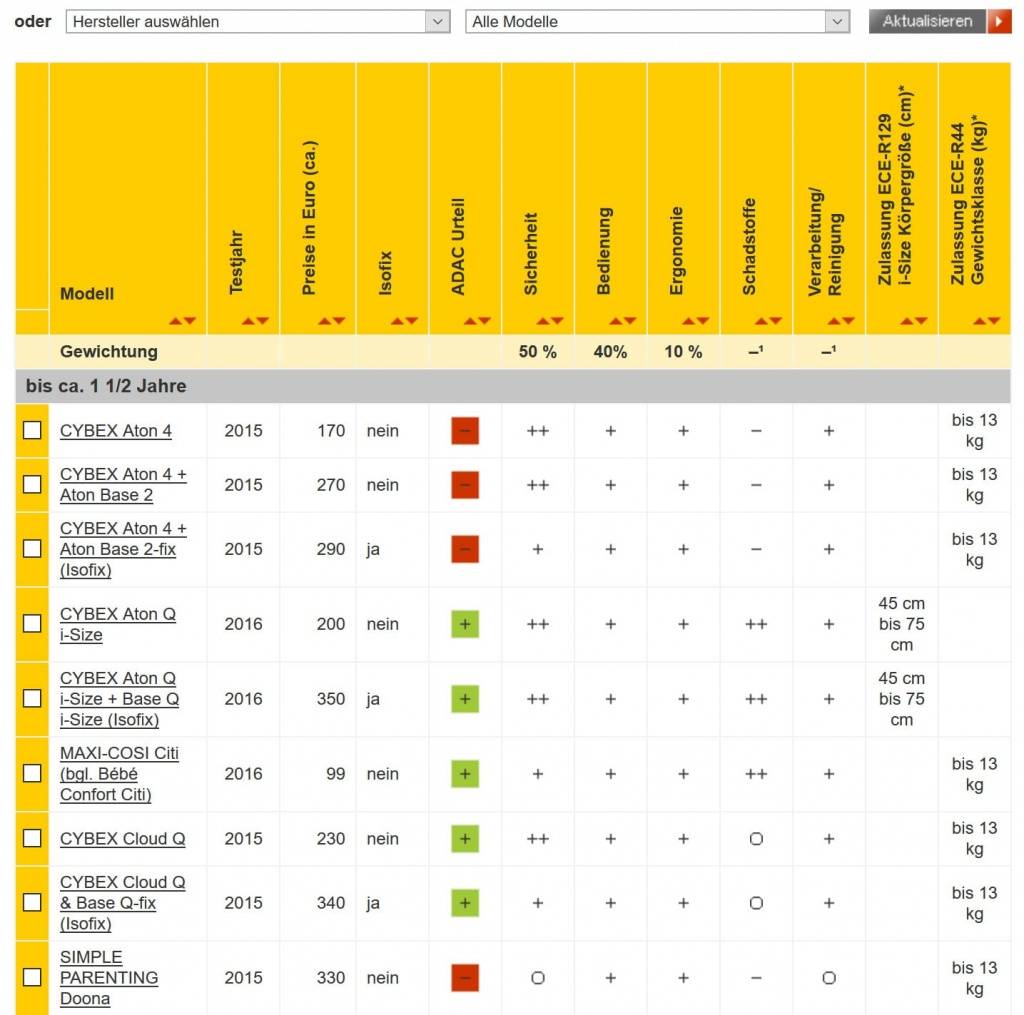Sort Modell column with the down arrow

(189, 321)
